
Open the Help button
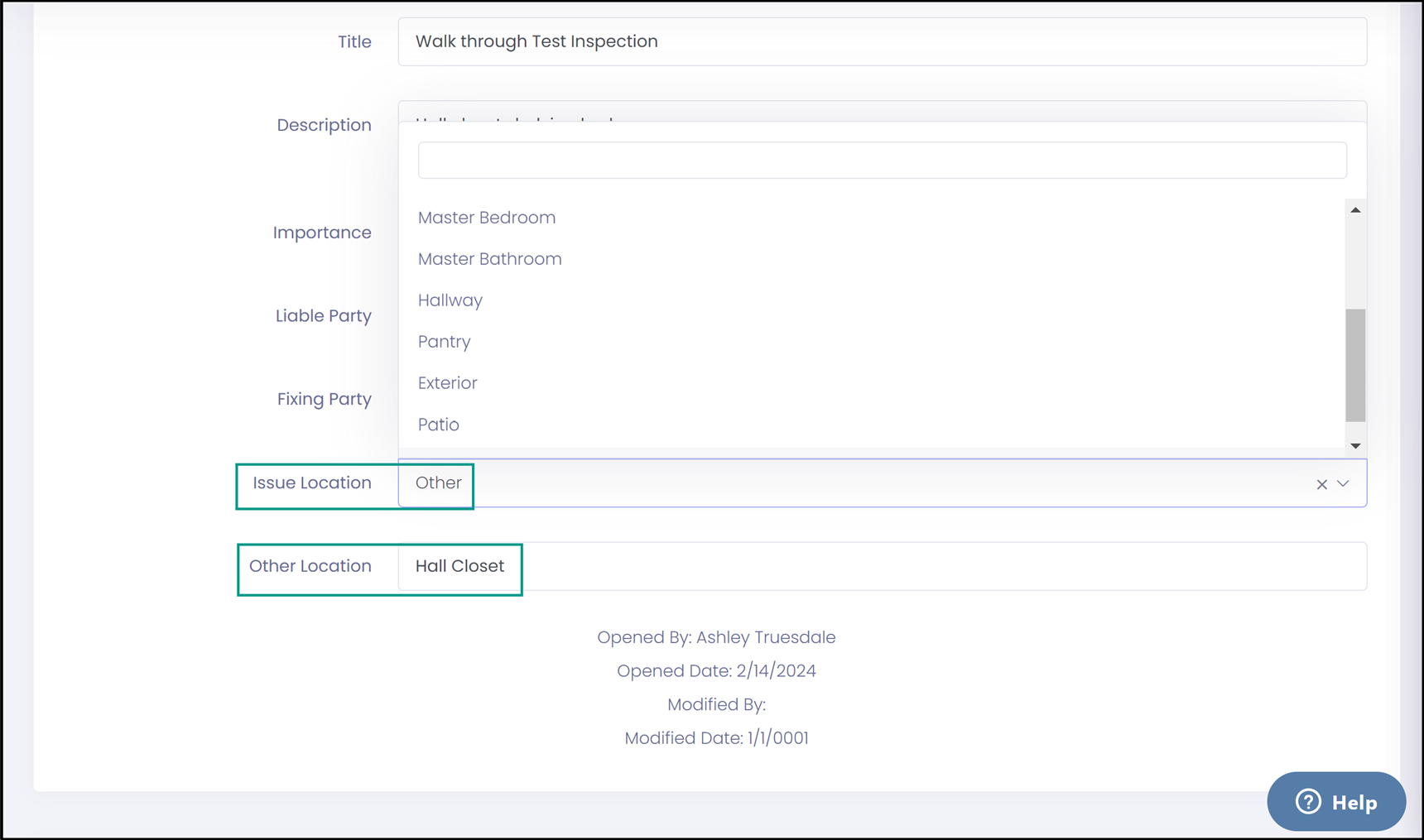[1336, 801]
